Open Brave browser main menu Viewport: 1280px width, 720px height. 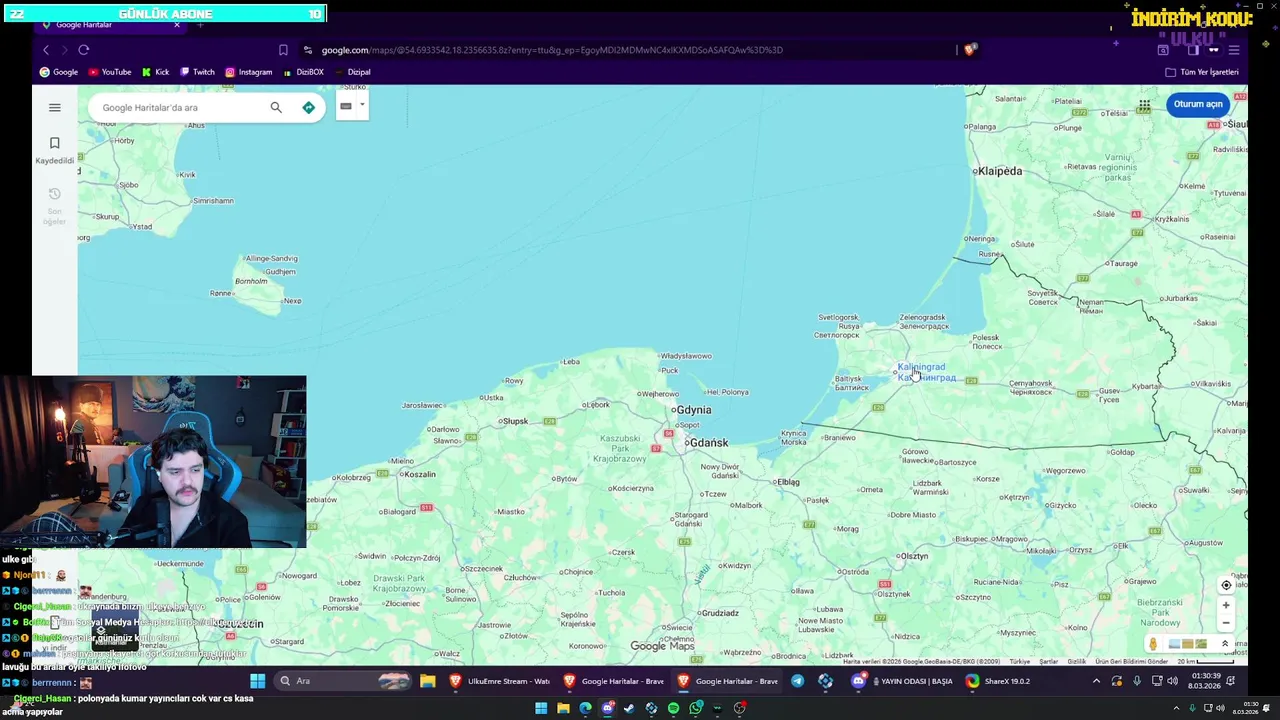[1234, 50]
